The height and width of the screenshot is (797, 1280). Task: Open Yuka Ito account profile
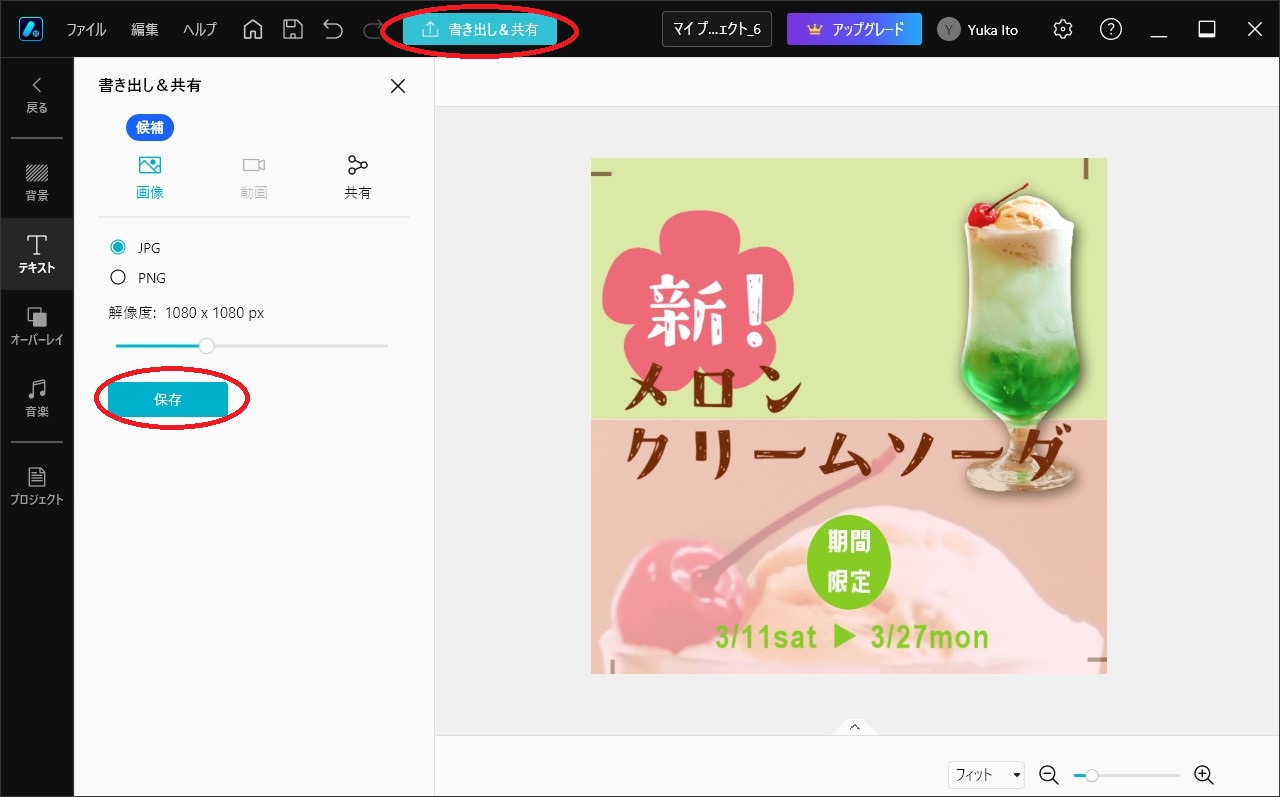[x=978, y=30]
